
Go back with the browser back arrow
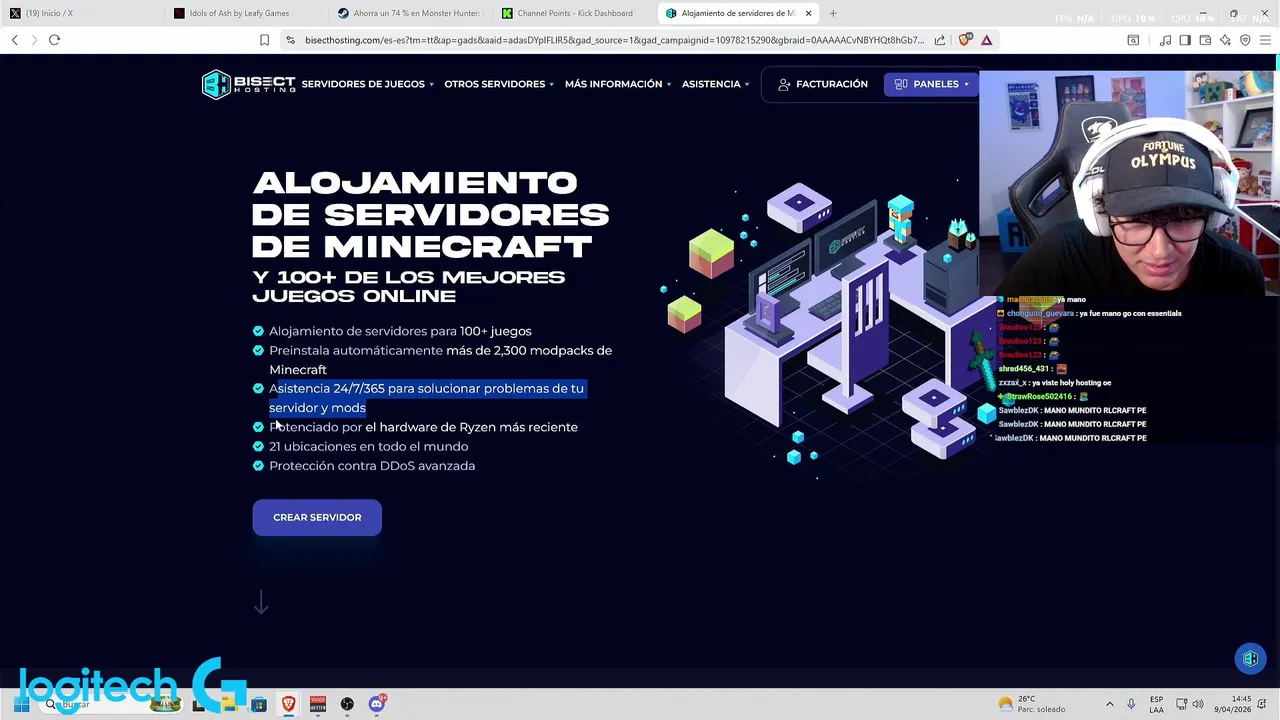(14, 40)
